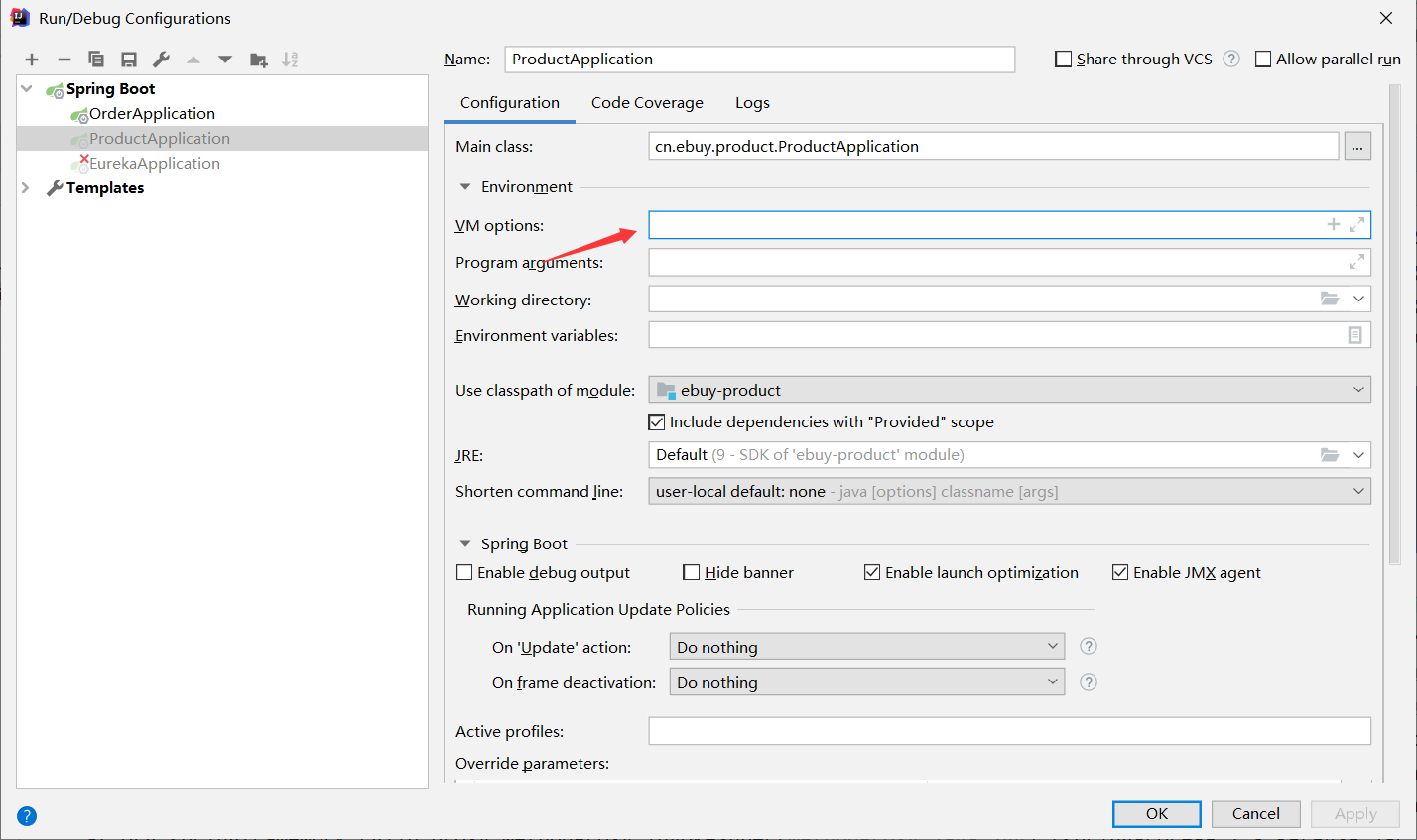Viewport: 1417px width, 840px height.
Task: Click the Move into new folder icon
Action: (x=259, y=60)
